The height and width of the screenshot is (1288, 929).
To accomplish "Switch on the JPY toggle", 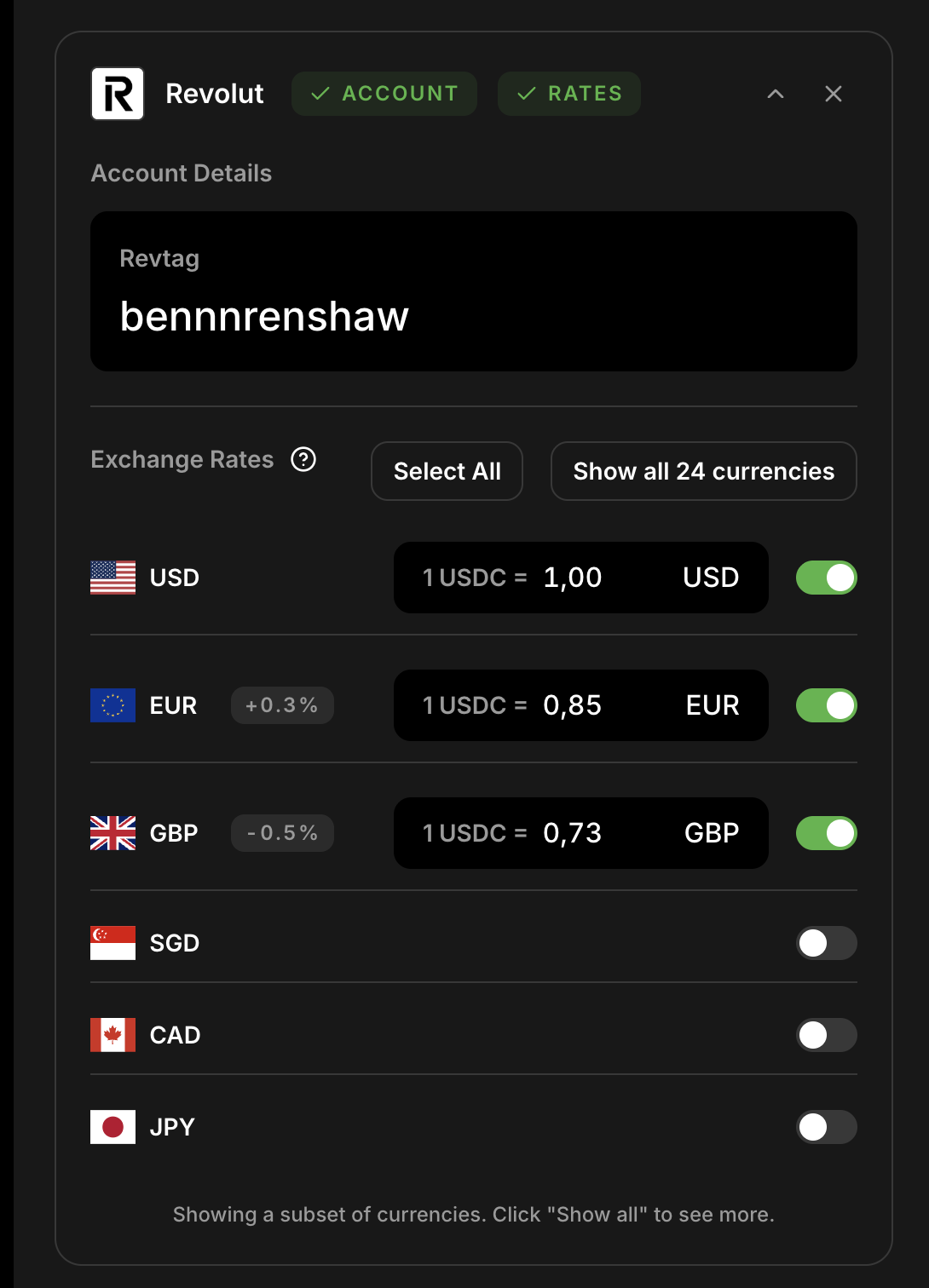I will pyautogui.click(x=826, y=1127).
